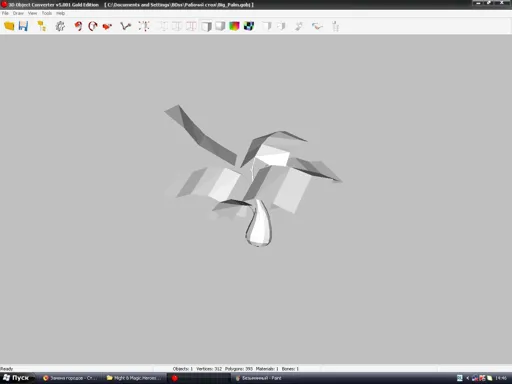Click the first greyed-out box view icon
The width and height of the screenshot is (512, 384).
pyautogui.click(x=163, y=26)
